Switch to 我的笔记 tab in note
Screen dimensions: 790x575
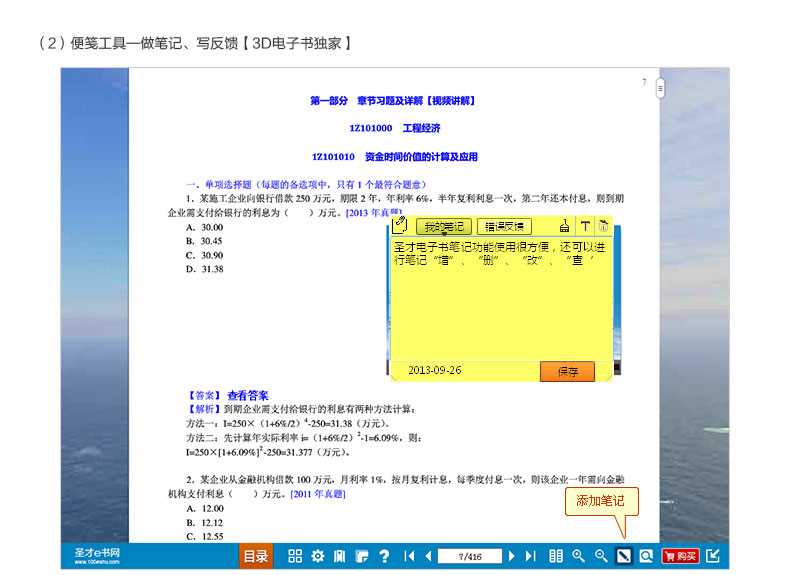[x=443, y=227]
